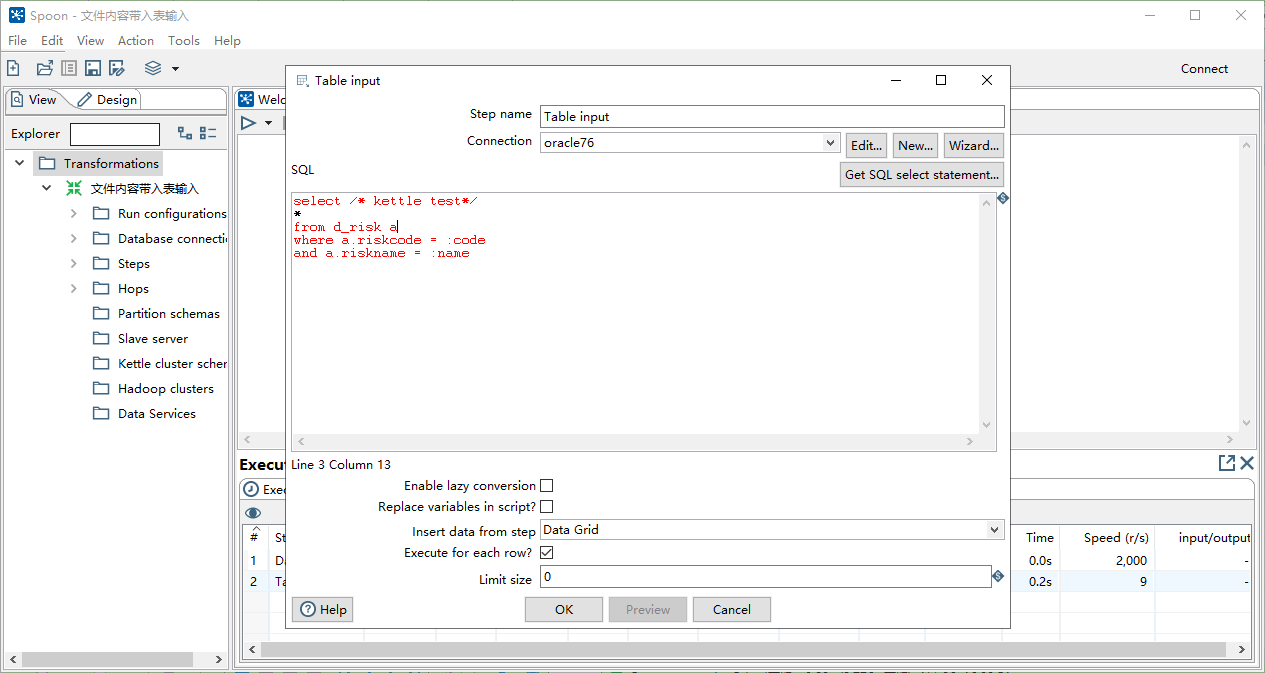The width and height of the screenshot is (1265, 673).
Task: Expand the Database connections node
Action: click(x=73, y=238)
